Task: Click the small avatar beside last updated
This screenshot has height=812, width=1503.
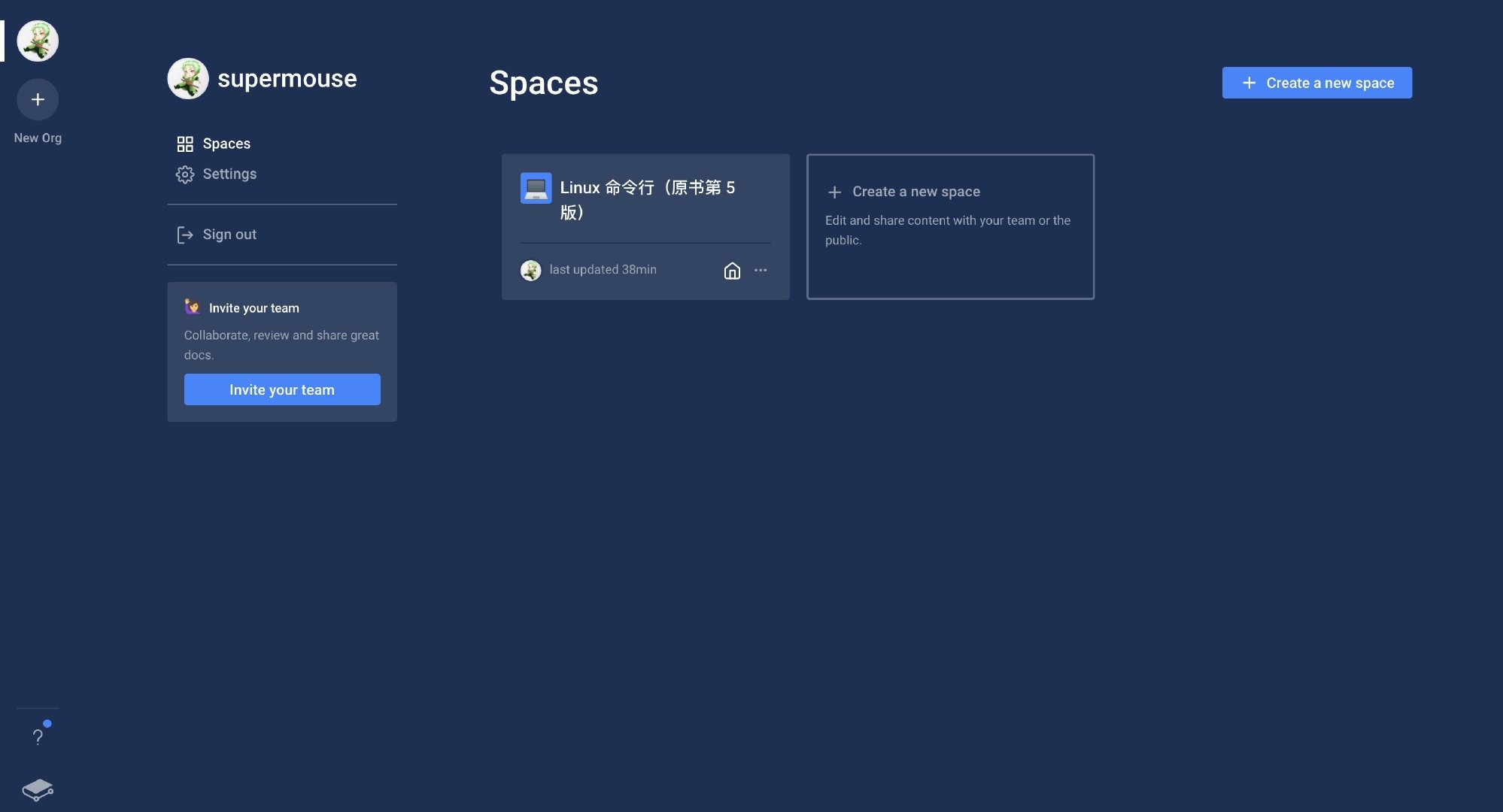Action: pos(530,270)
